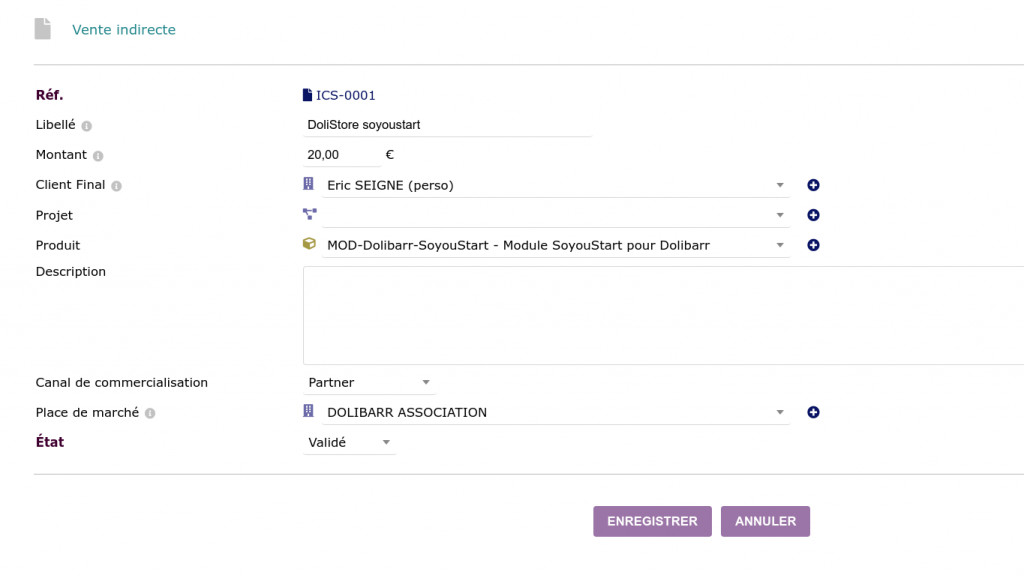Click the info icon beside Client Final
The width and height of the screenshot is (1024, 581).
pos(117,186)
